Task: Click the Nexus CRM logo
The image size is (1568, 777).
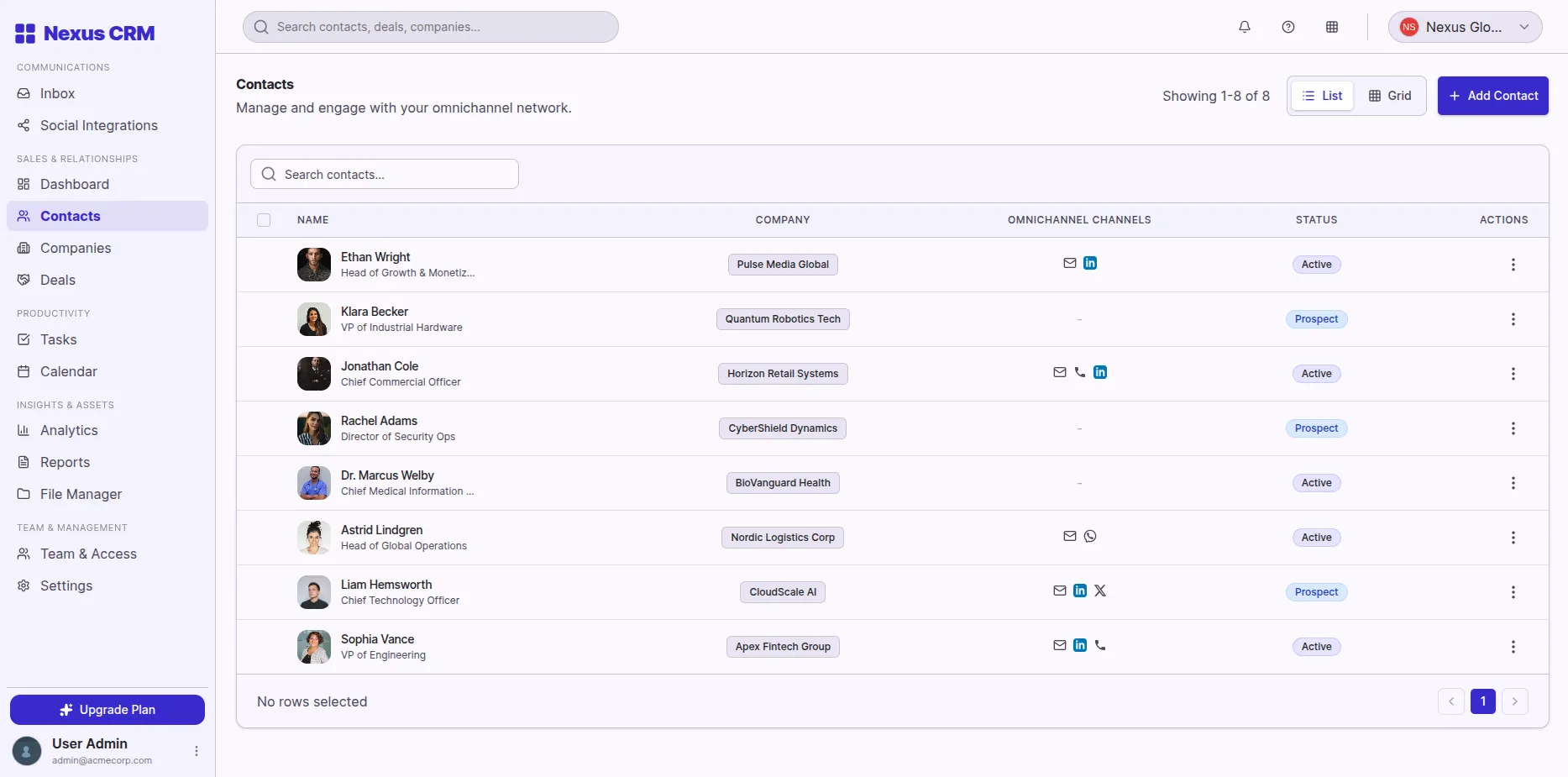Action: pyautogui.click(x=85, y=34)
